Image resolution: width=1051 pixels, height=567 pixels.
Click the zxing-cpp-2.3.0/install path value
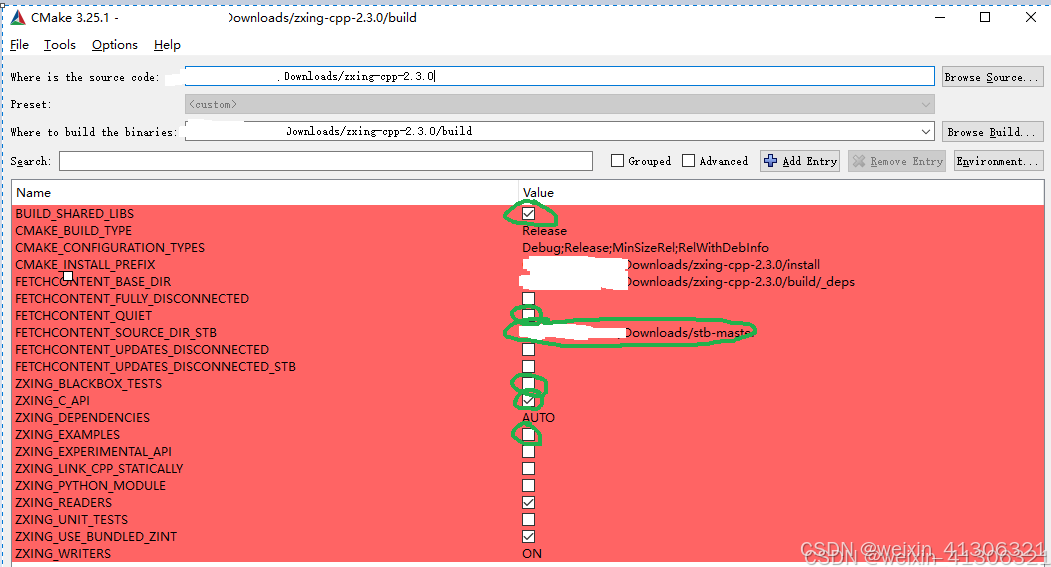coord(723,265)
